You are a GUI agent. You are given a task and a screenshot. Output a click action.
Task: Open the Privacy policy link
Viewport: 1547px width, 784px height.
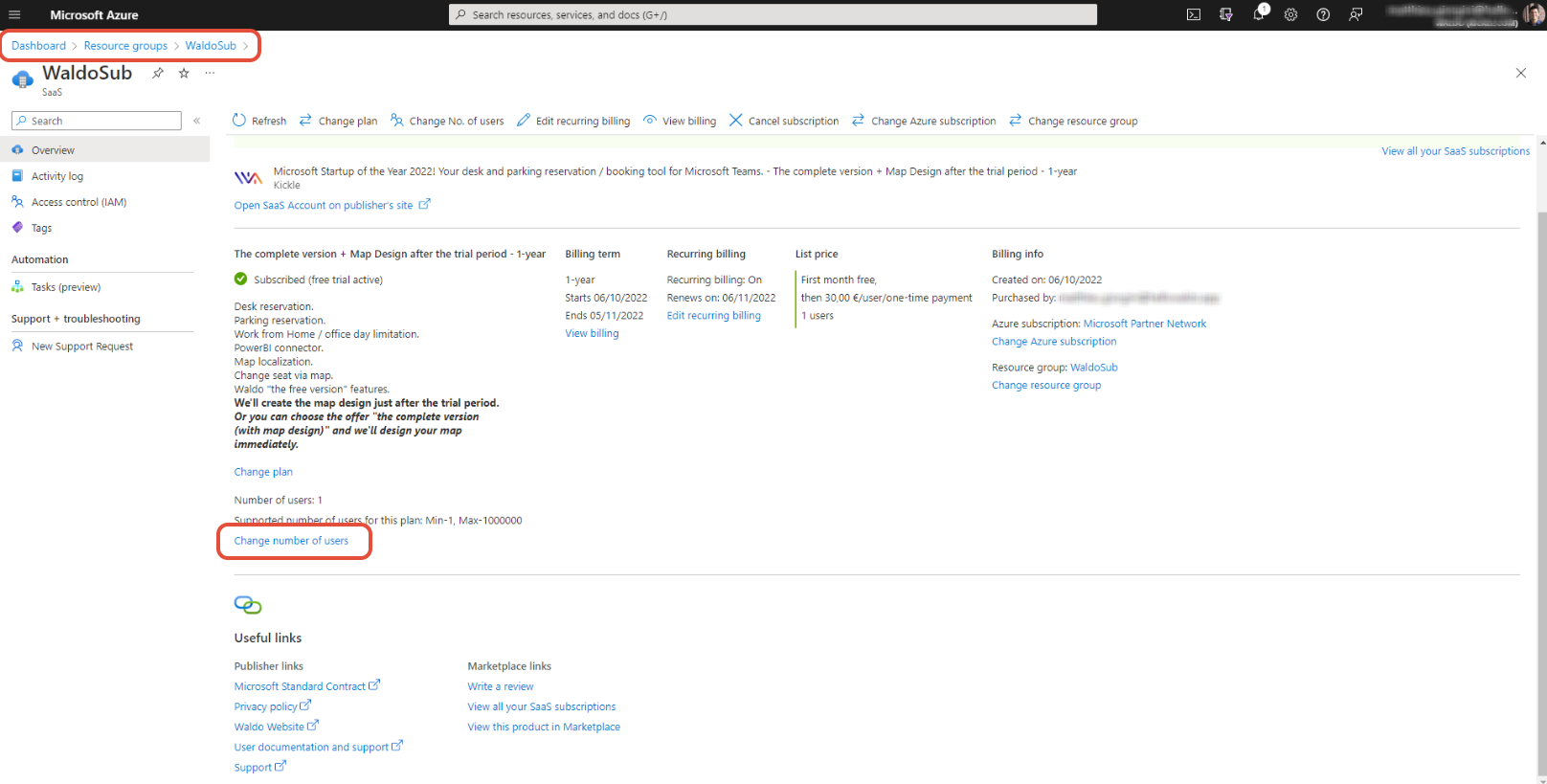point(272,706)
